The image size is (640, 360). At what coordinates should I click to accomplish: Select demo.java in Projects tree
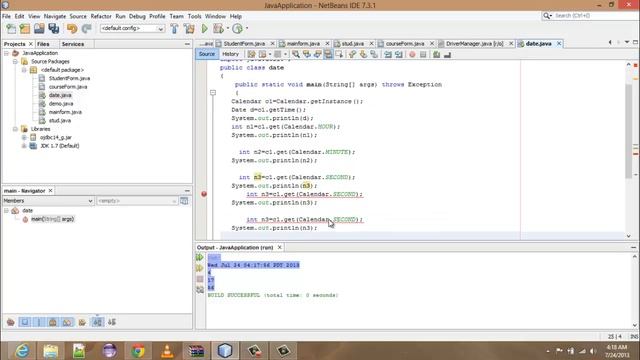pos(61,104)
